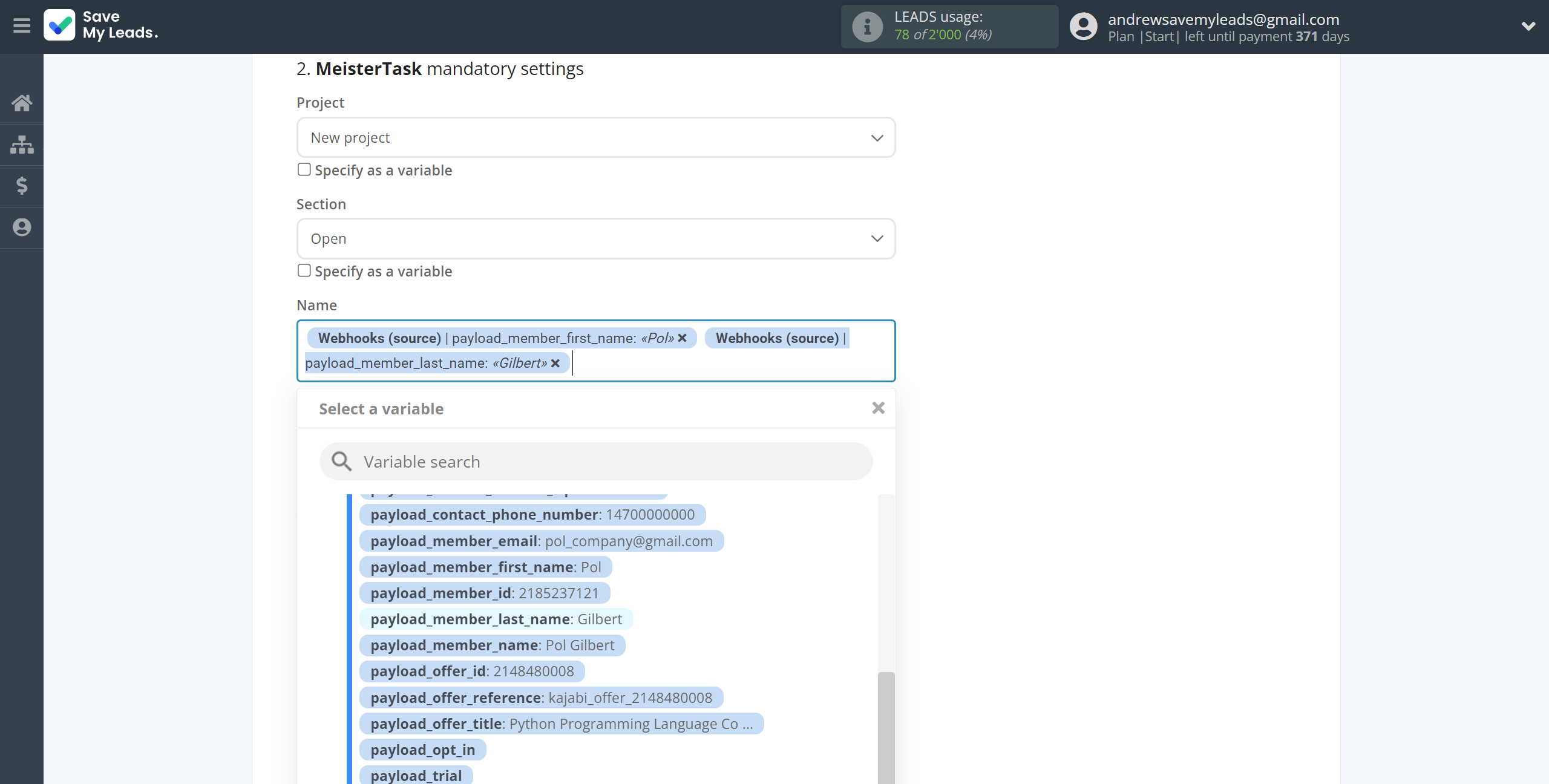Open connections sitemap sidebar icon
Image resolution: width=1549 pixels, height=784 pixels.
click(x=22, y=145)
